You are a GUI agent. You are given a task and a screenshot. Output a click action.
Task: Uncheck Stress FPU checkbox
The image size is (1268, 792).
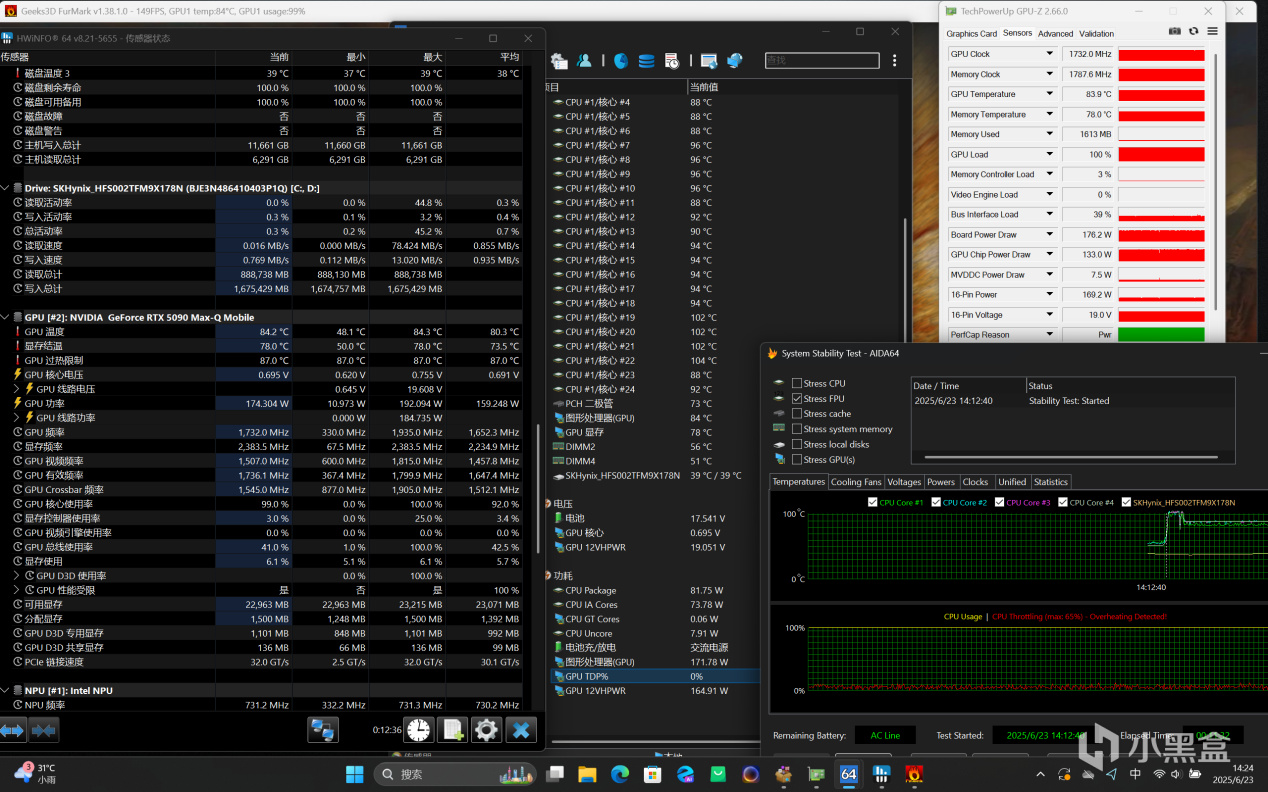[x=797, y=399]
